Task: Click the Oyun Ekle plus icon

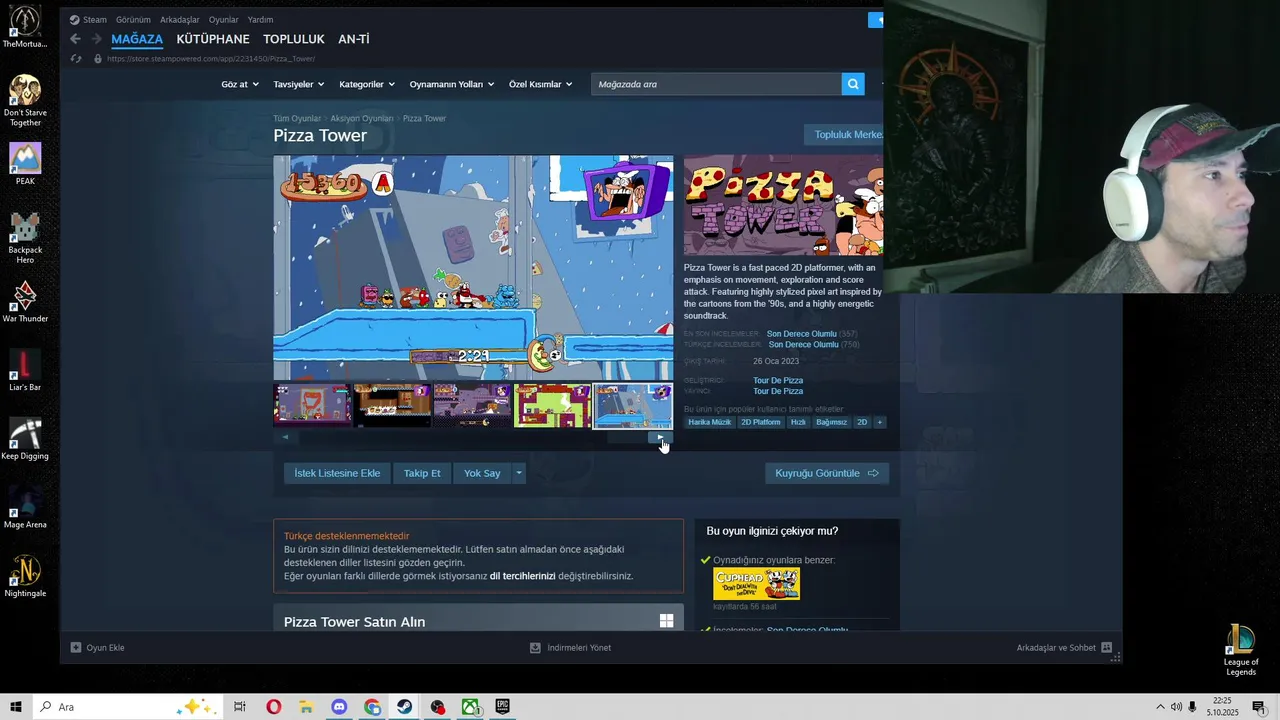Action: pyautogui.click(x=76, y=647)
